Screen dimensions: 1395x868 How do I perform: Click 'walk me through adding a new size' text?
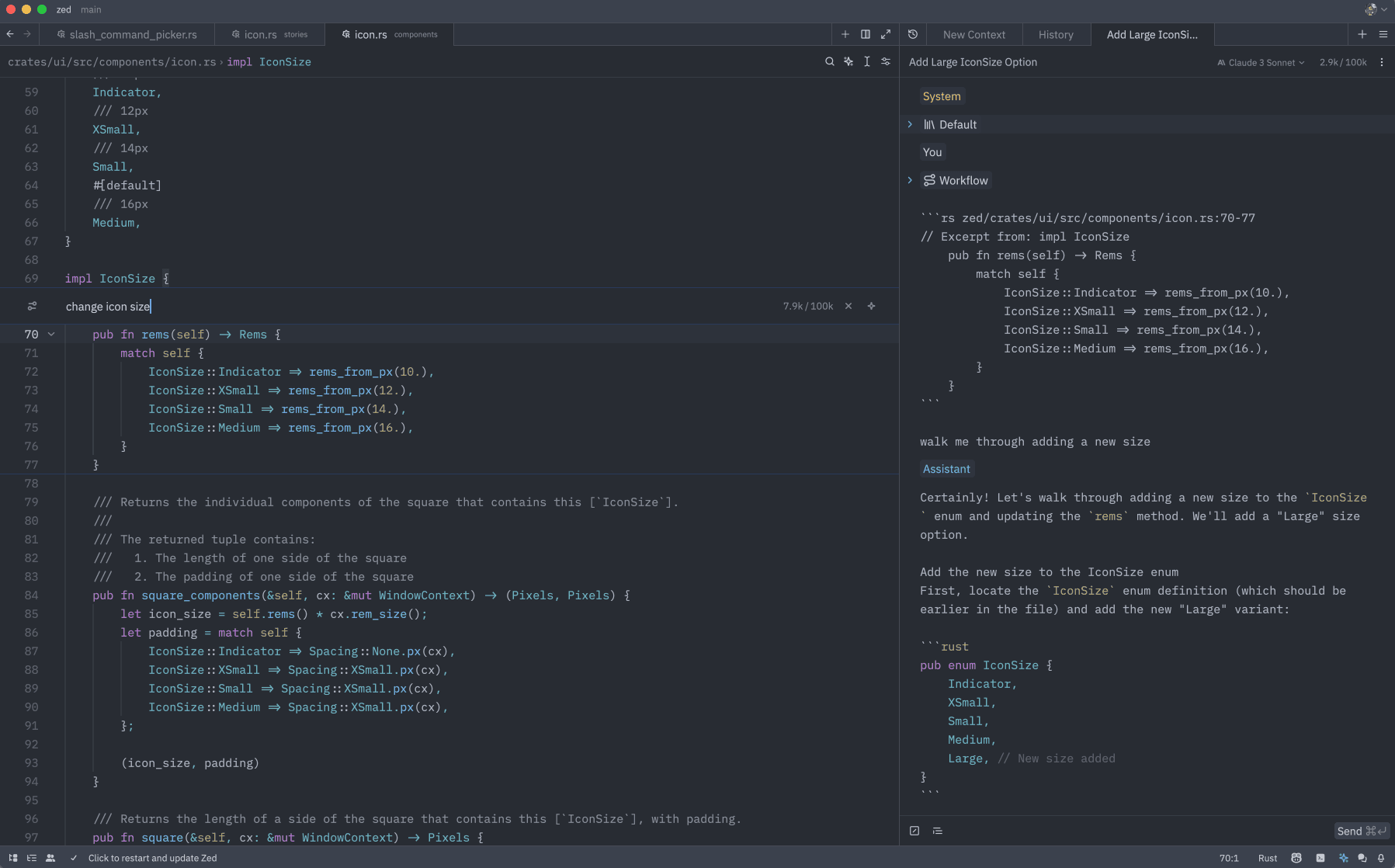(1035, 442)
